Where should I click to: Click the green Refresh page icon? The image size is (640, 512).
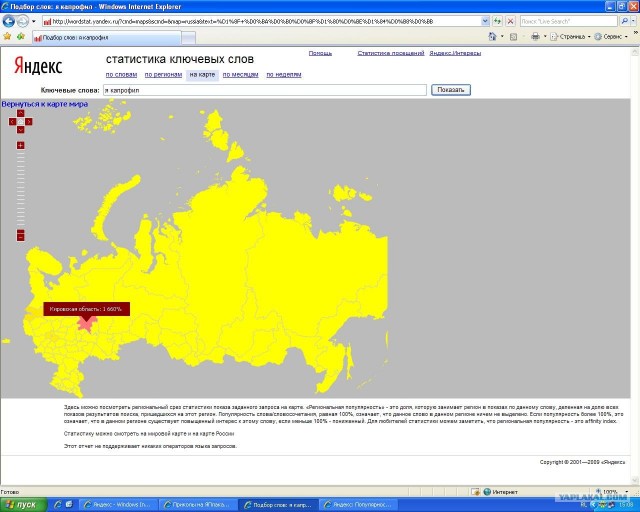tap(497, 21)
